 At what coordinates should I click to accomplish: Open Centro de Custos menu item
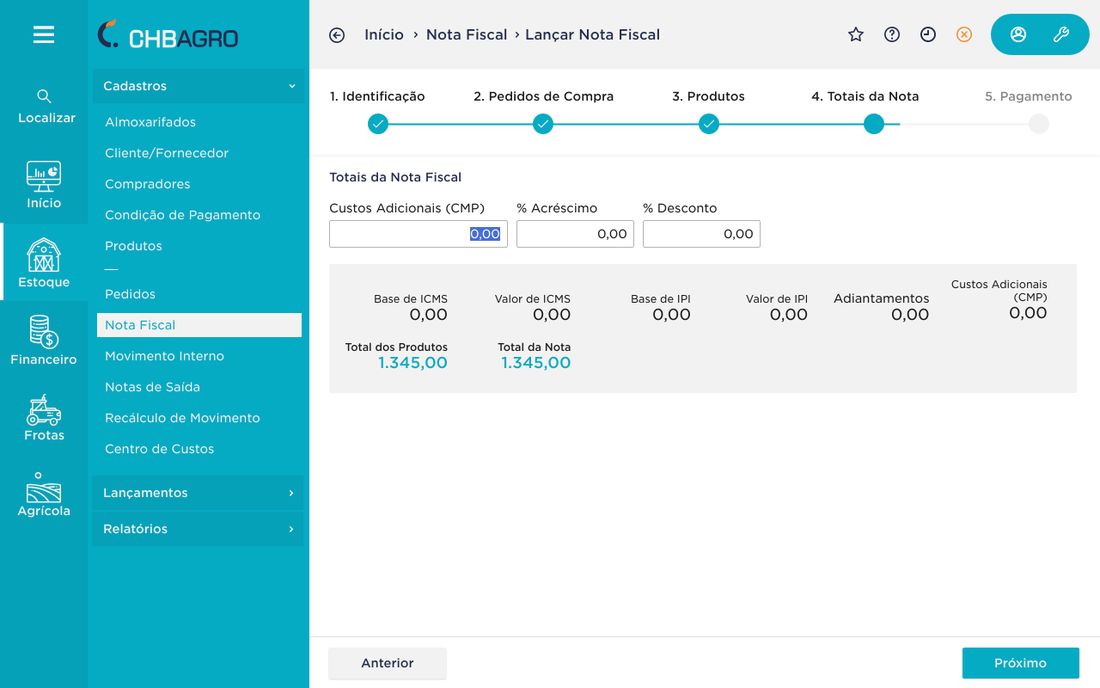pyautogui.click(x=159, y=449)
